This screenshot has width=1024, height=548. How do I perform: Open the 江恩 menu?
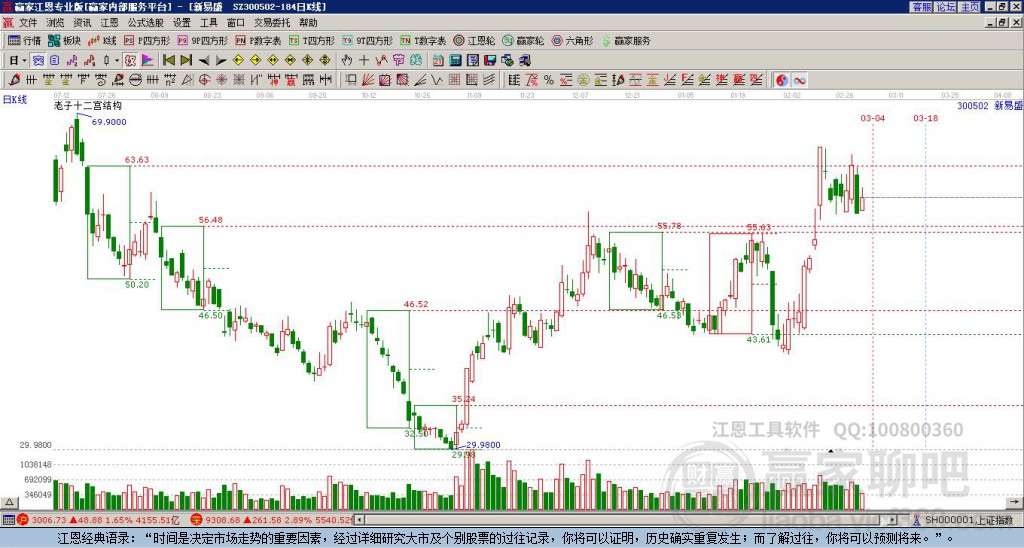click(x=110, y=23)
